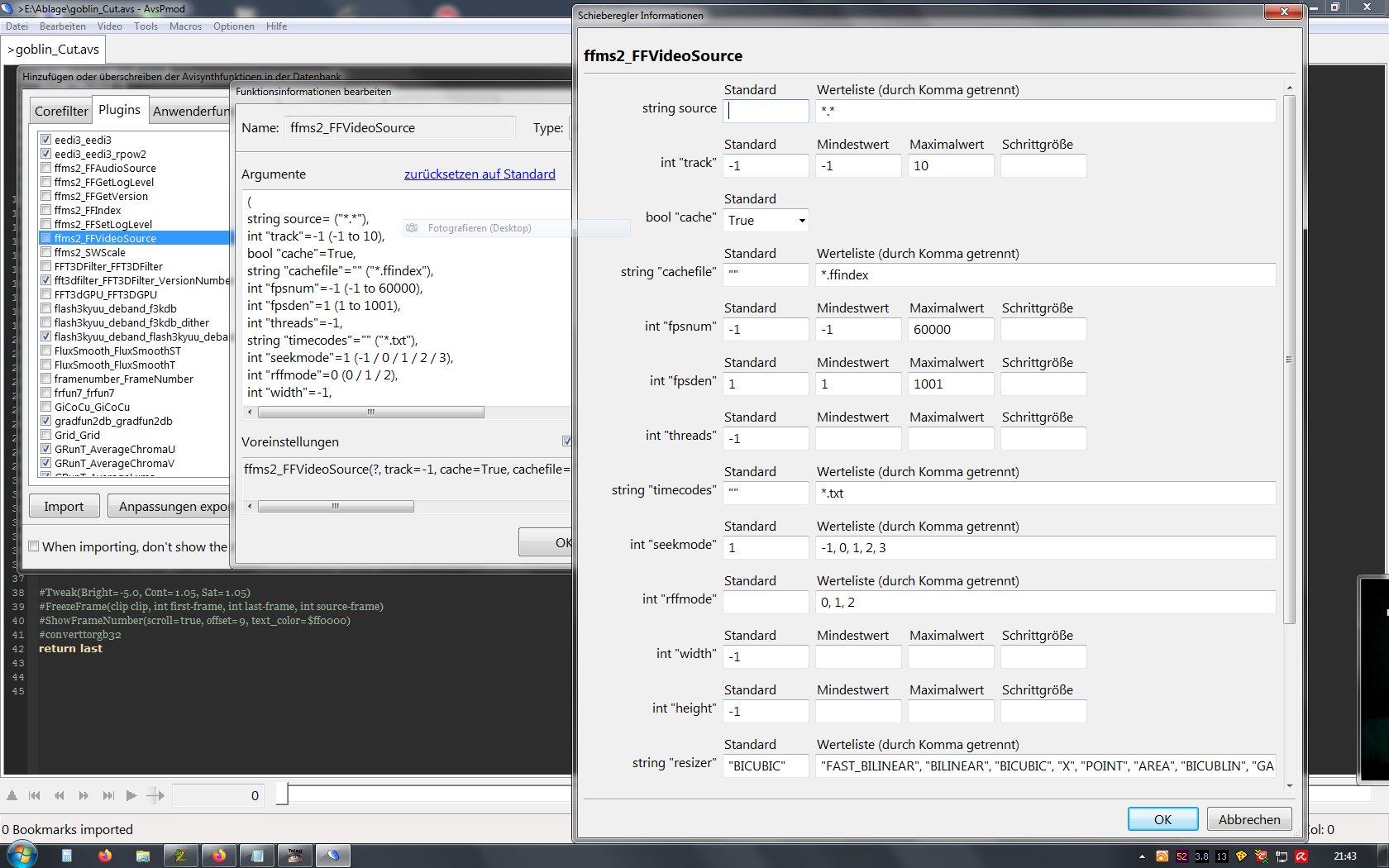Show hidden tray icons arrow

click(1142, 856)
